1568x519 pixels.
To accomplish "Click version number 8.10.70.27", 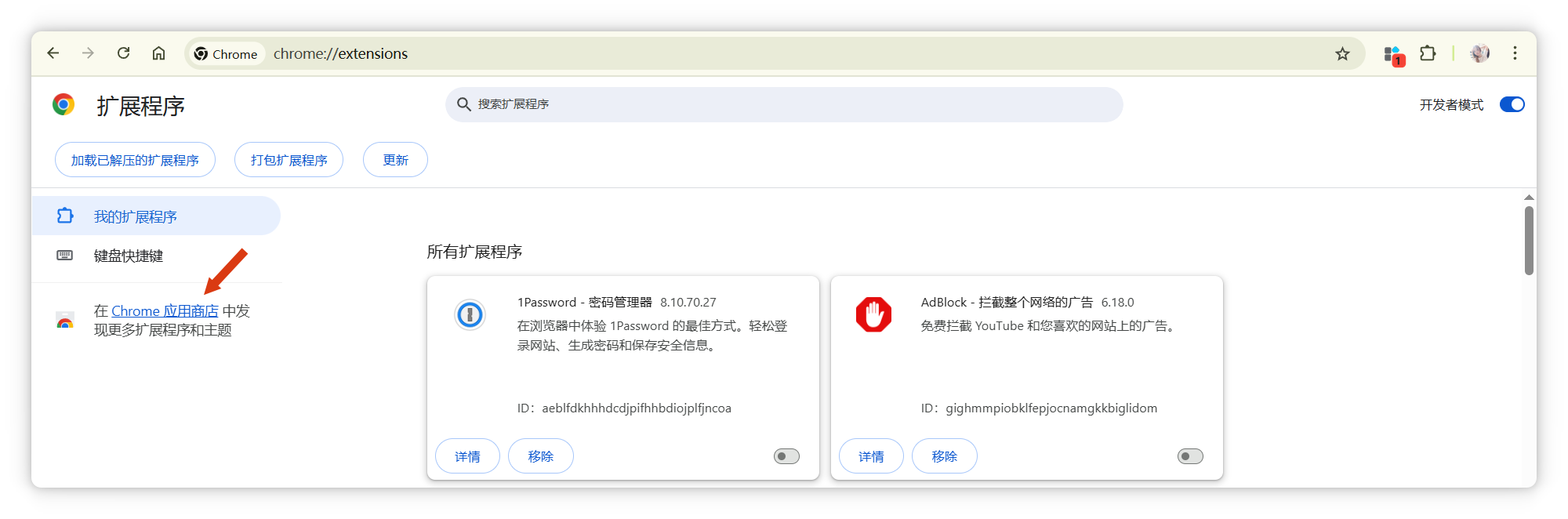I will coord(688,302).
